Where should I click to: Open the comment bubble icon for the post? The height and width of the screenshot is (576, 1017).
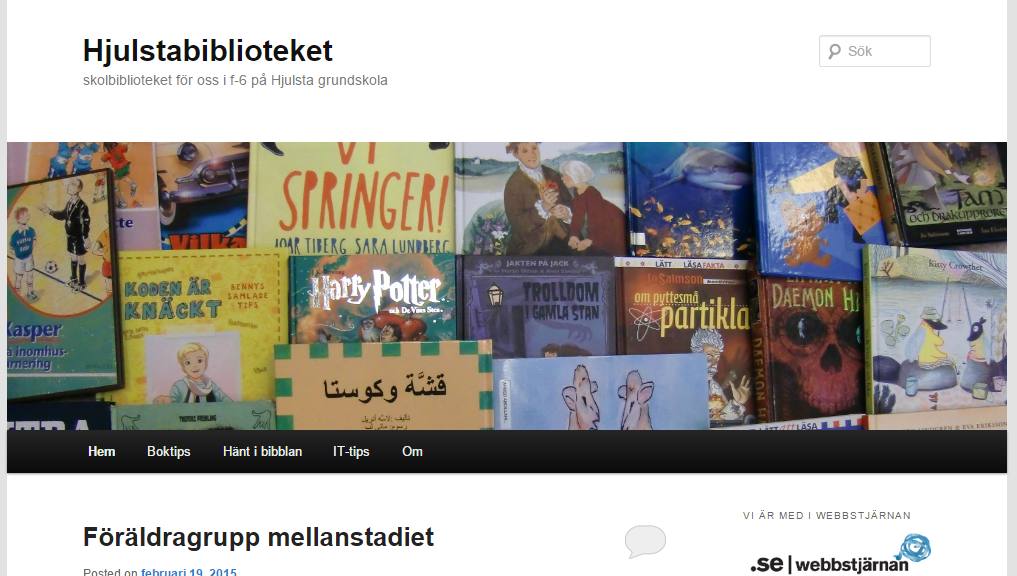[645, 541]
